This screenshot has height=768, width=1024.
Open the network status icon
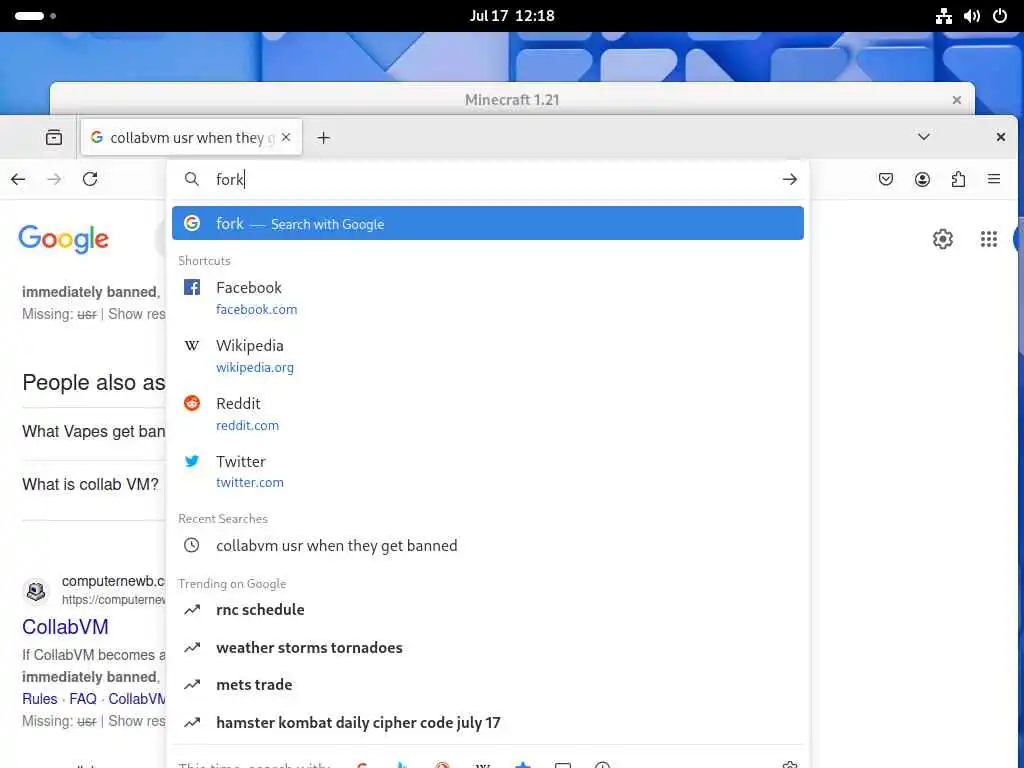[x=944, y=16]
